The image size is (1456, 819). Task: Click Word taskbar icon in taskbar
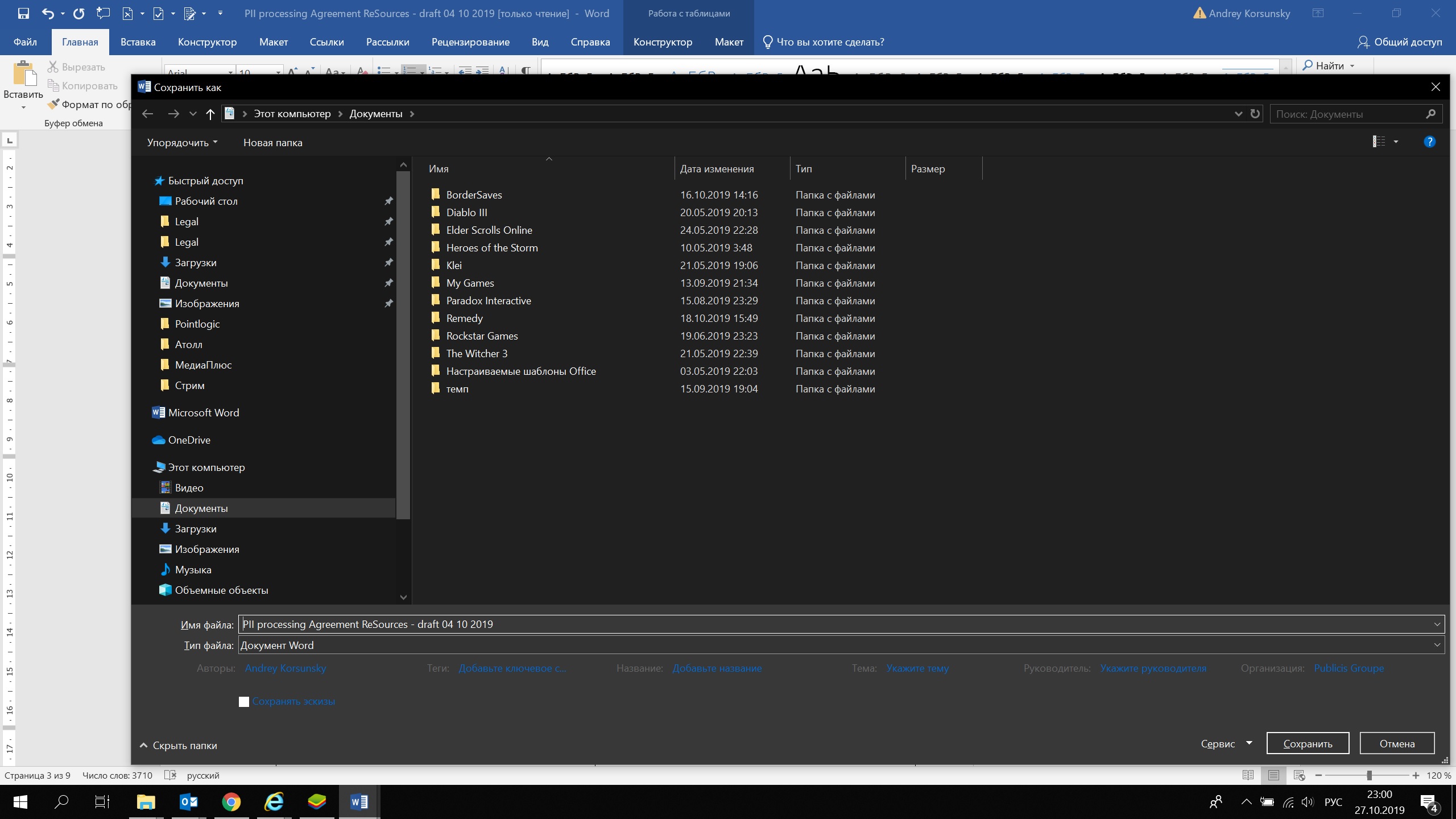[361, 801]
